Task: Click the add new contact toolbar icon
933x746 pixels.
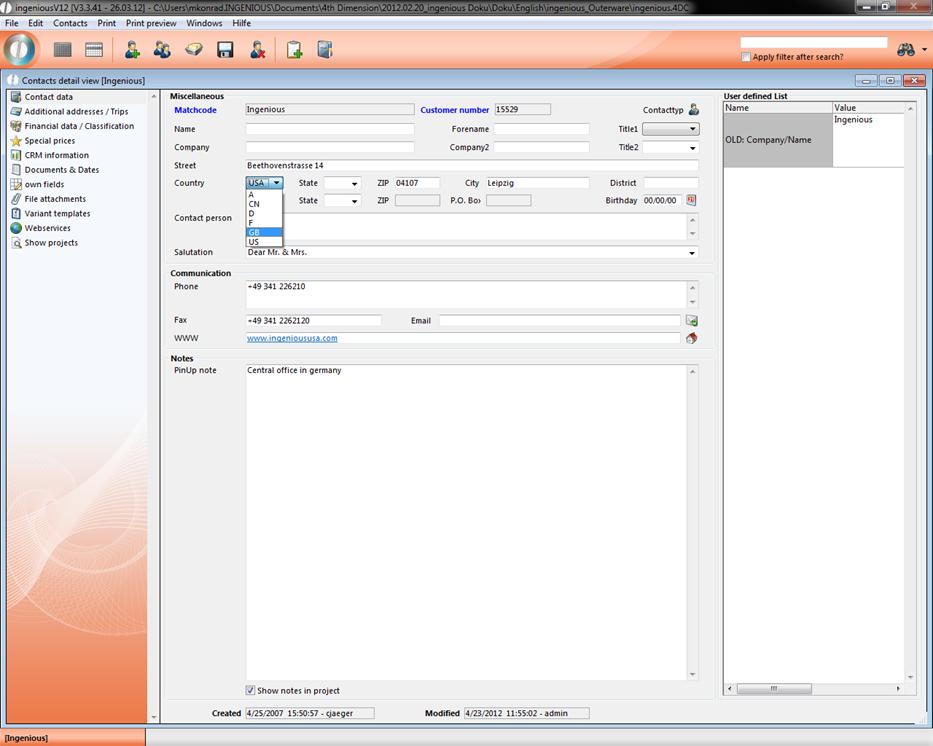Action: click(x=131, y=50)
